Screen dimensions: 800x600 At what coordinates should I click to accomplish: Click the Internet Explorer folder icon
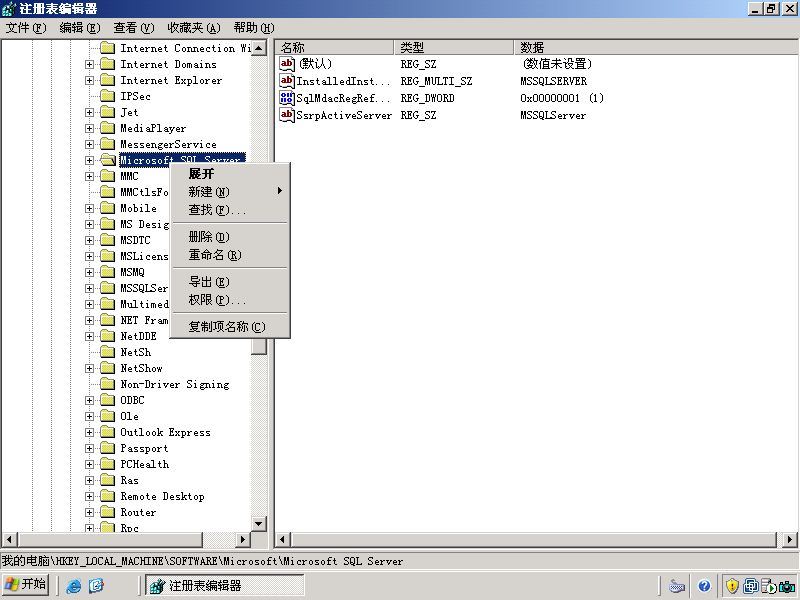(107, 80)
